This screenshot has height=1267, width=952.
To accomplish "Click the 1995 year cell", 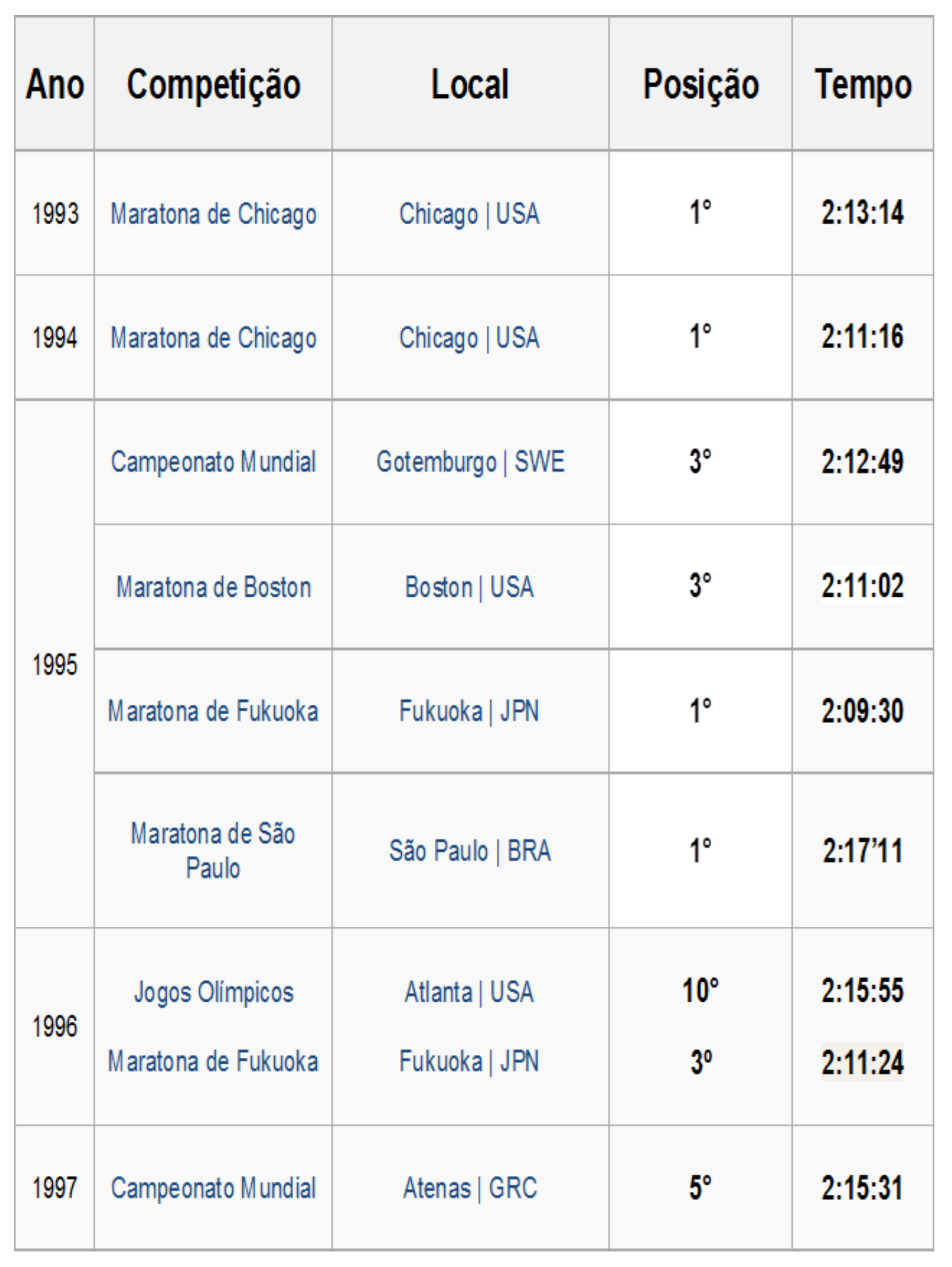I will coord(55,665).
